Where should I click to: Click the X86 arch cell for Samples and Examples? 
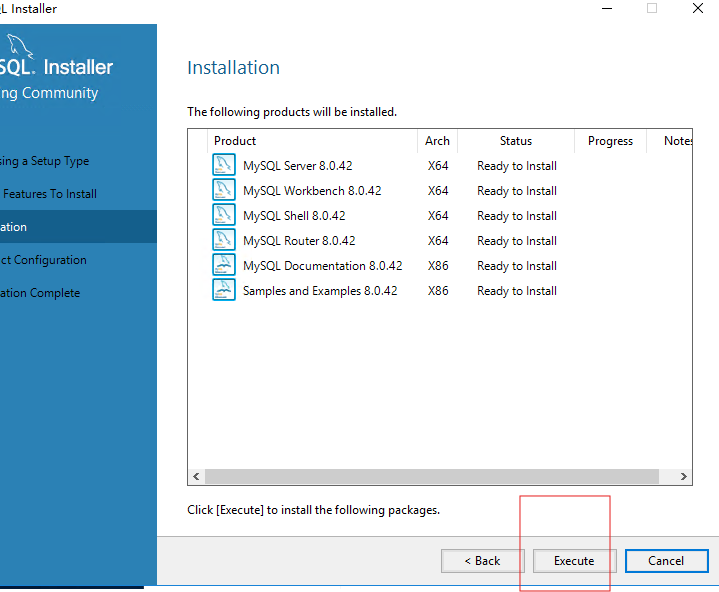click(x=438, y=291)
